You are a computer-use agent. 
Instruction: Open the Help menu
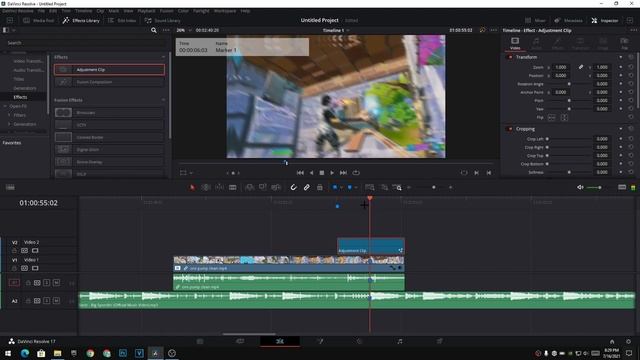245,11
